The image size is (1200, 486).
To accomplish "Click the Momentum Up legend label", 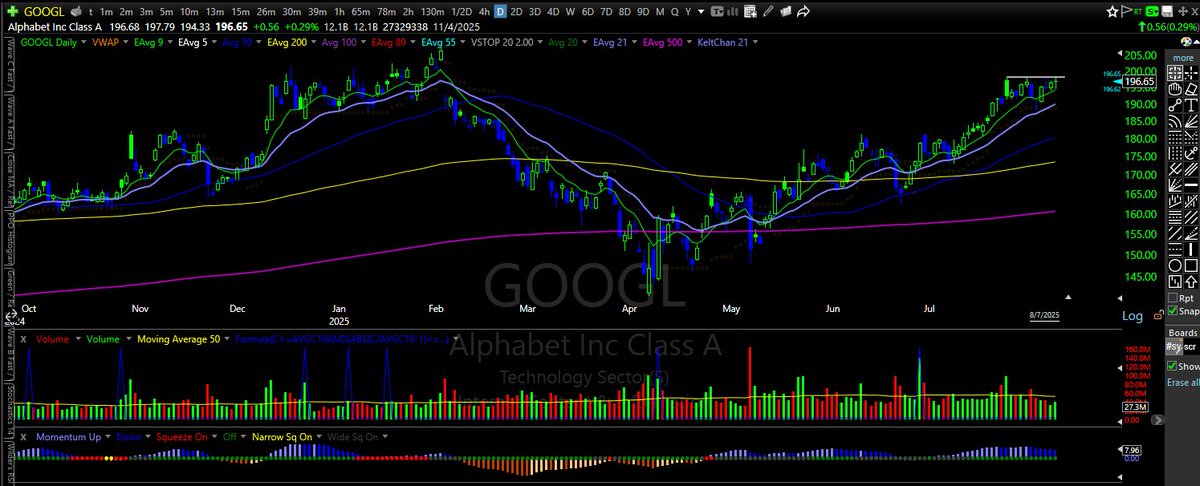I will [x=68, y=437].
